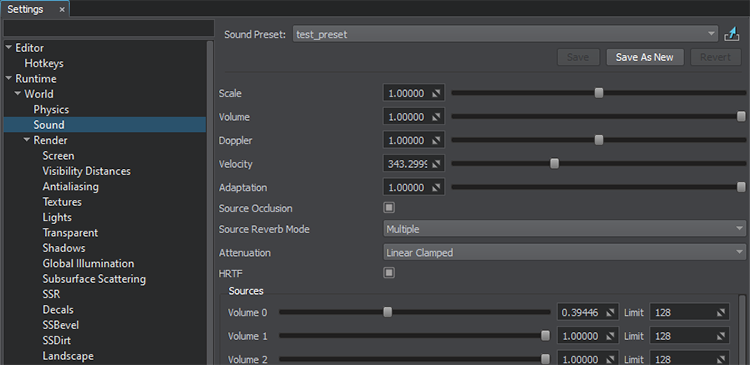750x365 pixels.
Task: Open the Attenuation dropdown
Action: pyautogui.click(x=565, y=253)
